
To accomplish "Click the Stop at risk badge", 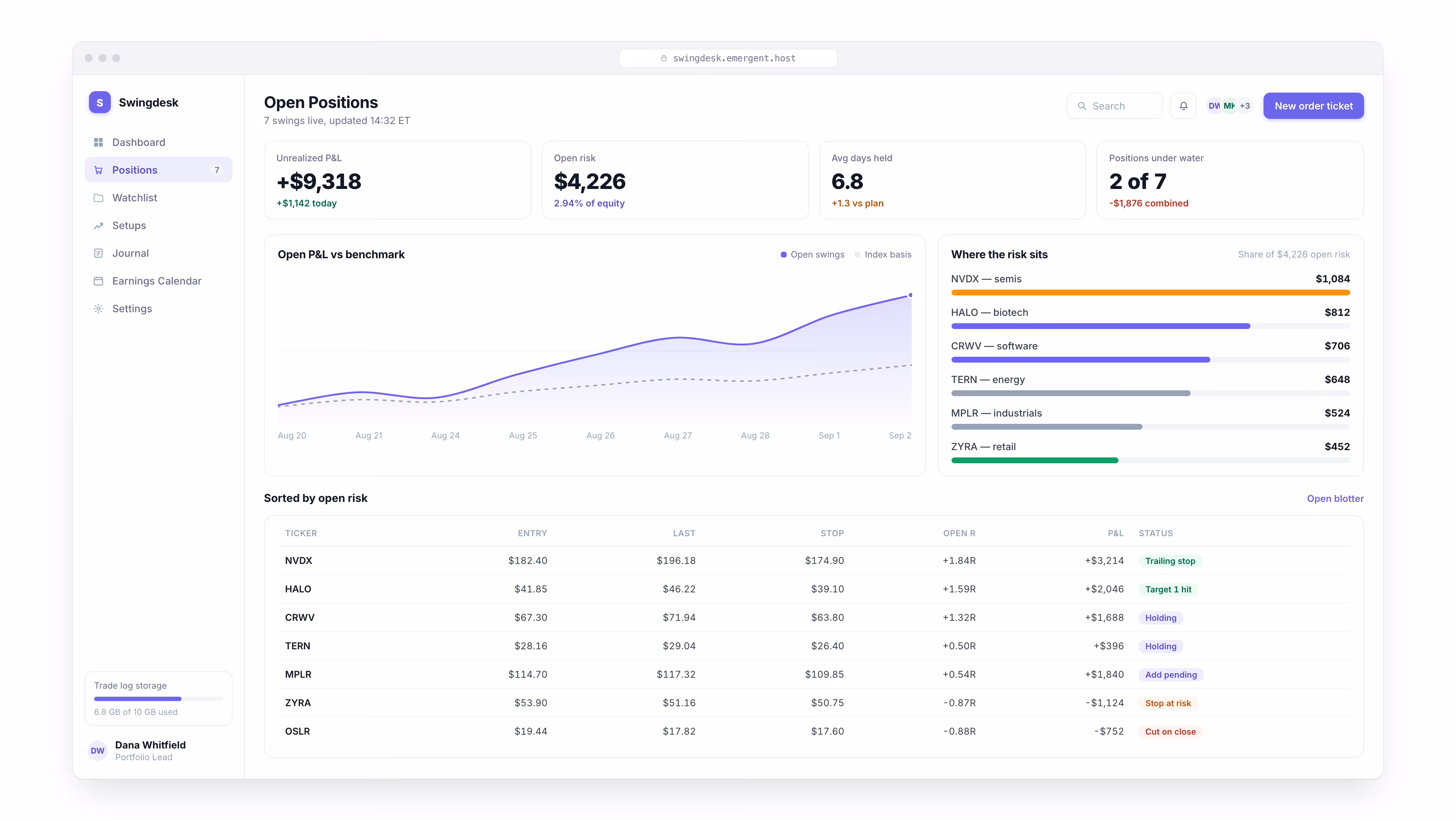I will point(1168,704).
